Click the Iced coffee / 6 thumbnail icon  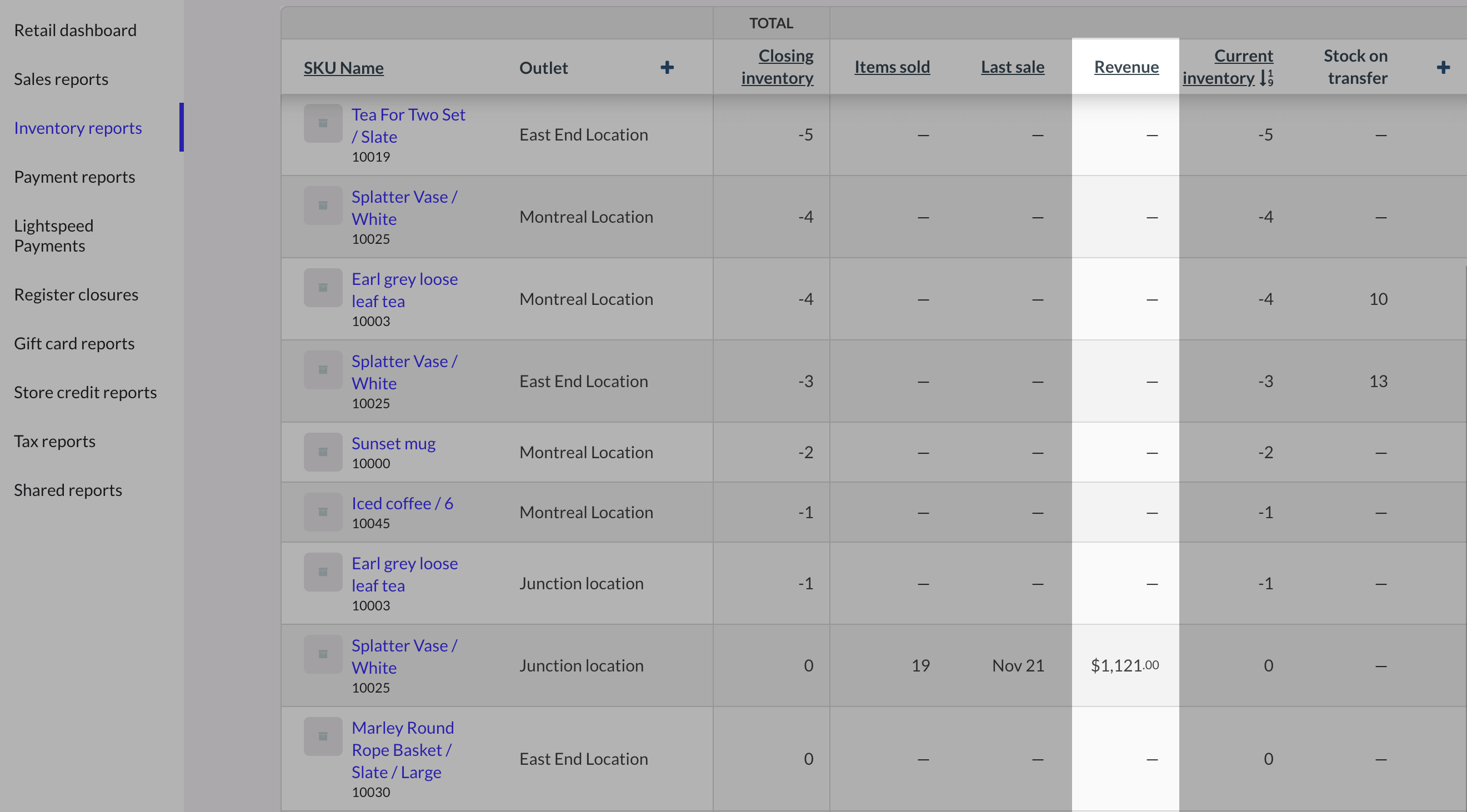pos(322,512)
